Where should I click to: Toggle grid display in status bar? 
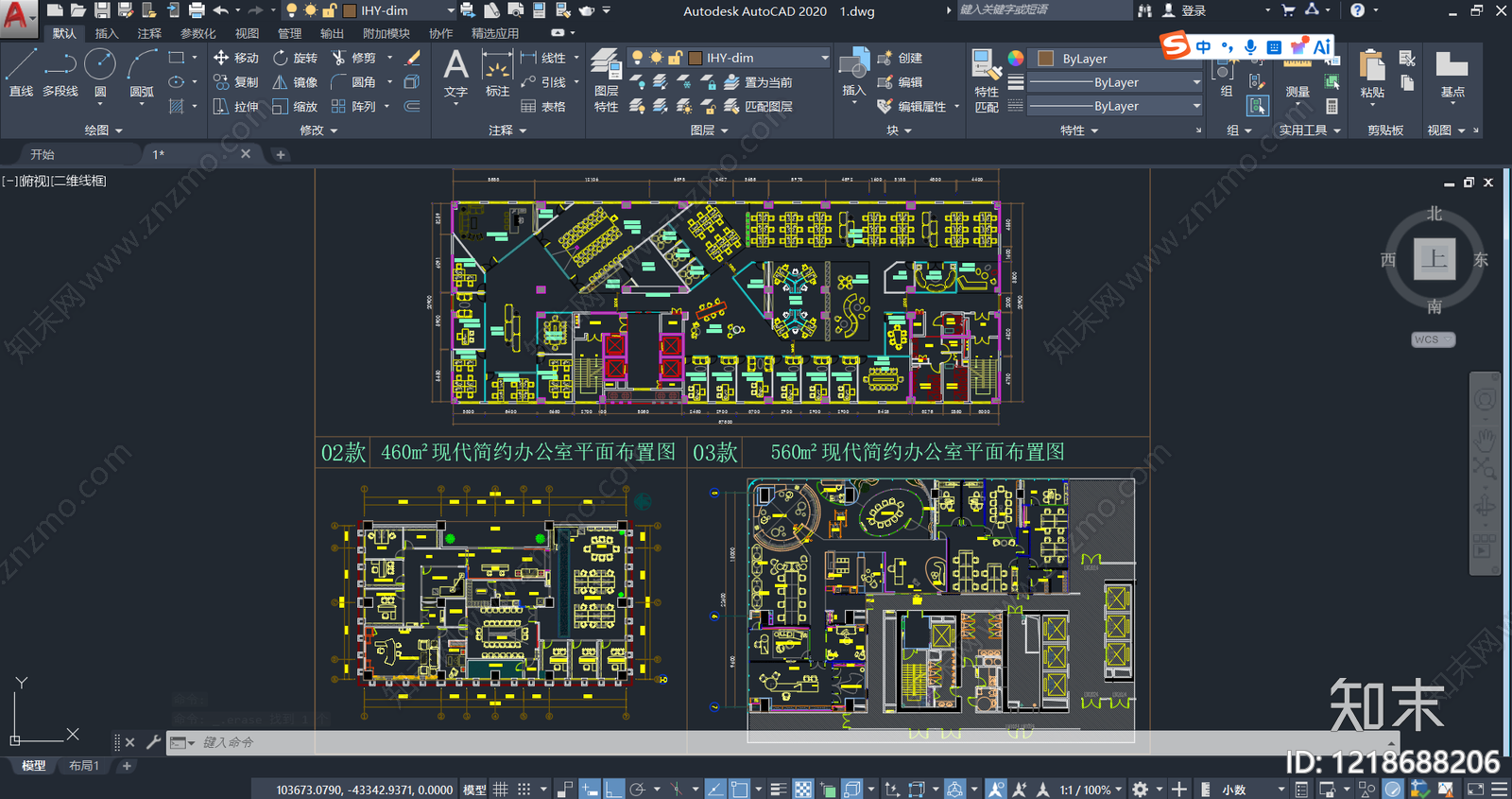[x=501, y=790]
